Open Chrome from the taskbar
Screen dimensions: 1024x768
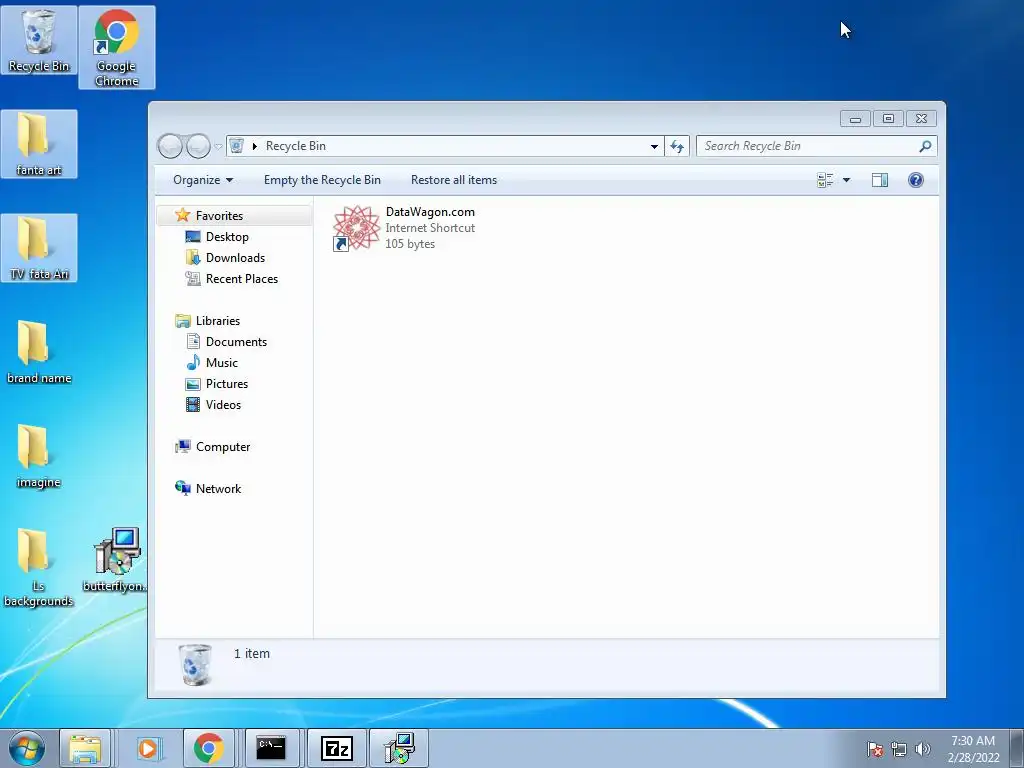pos(208,748)
